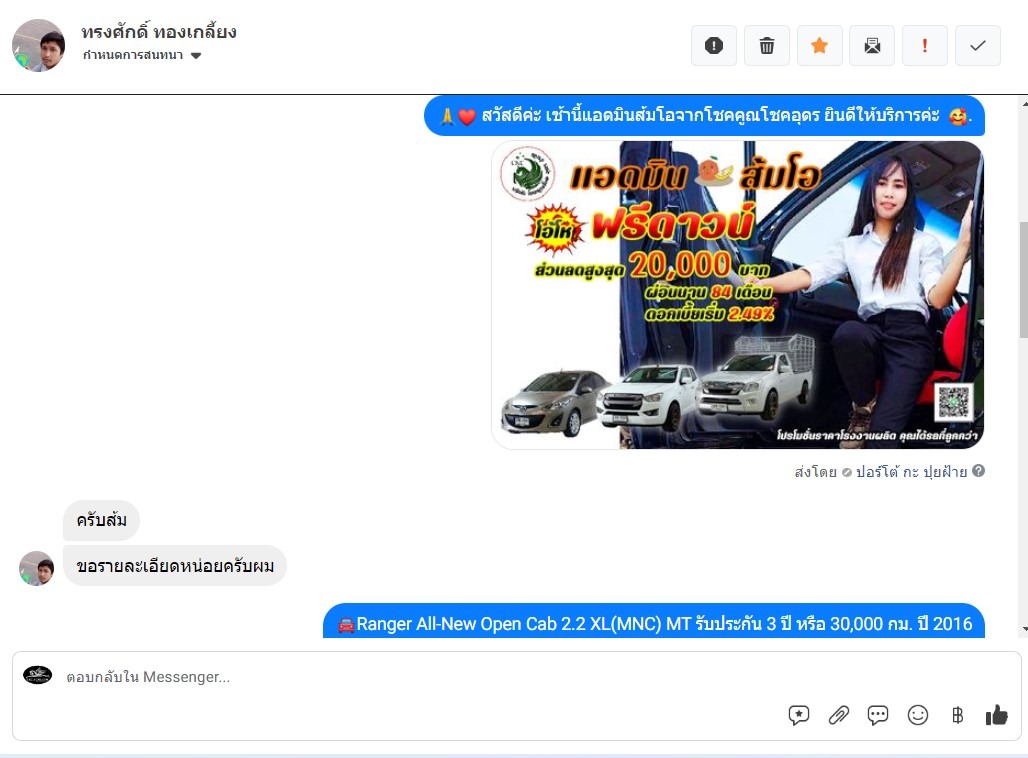Viewport: 1028px width, 758px height.
Task: Open emoji picker smiley icon
Action: tap(918, 715)
